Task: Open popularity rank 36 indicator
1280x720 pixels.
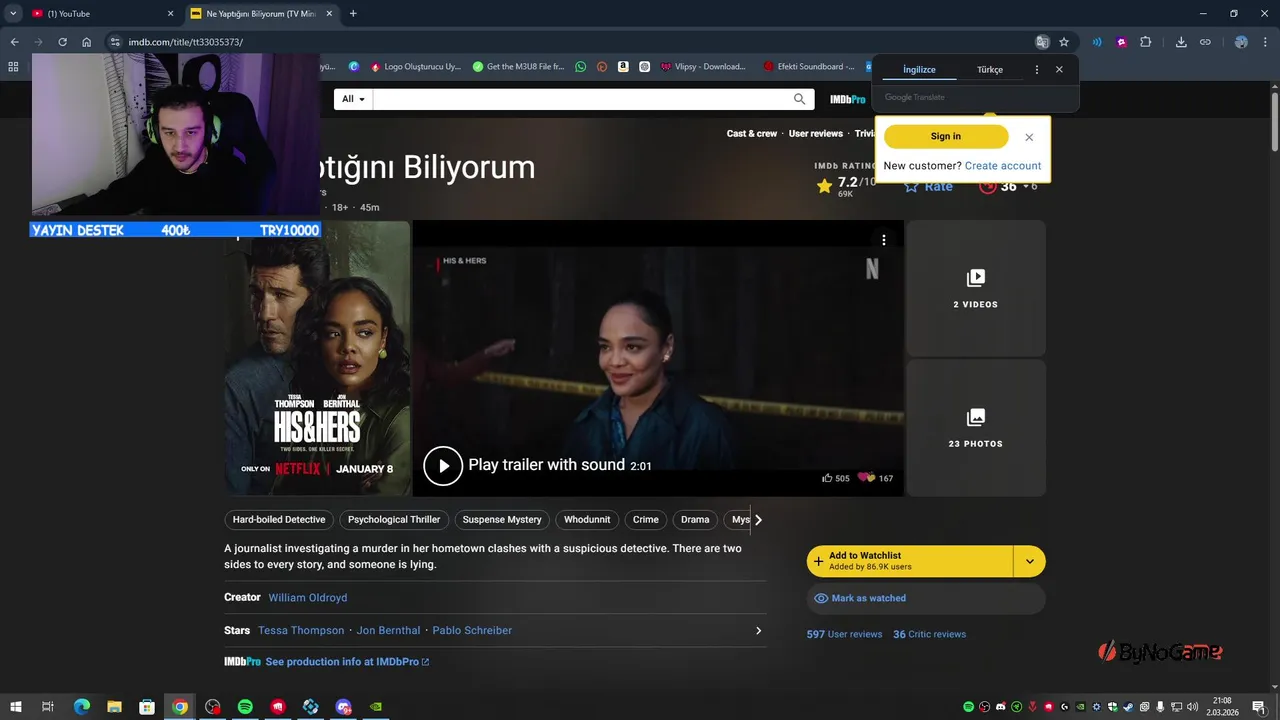Action: point(1008,186)
